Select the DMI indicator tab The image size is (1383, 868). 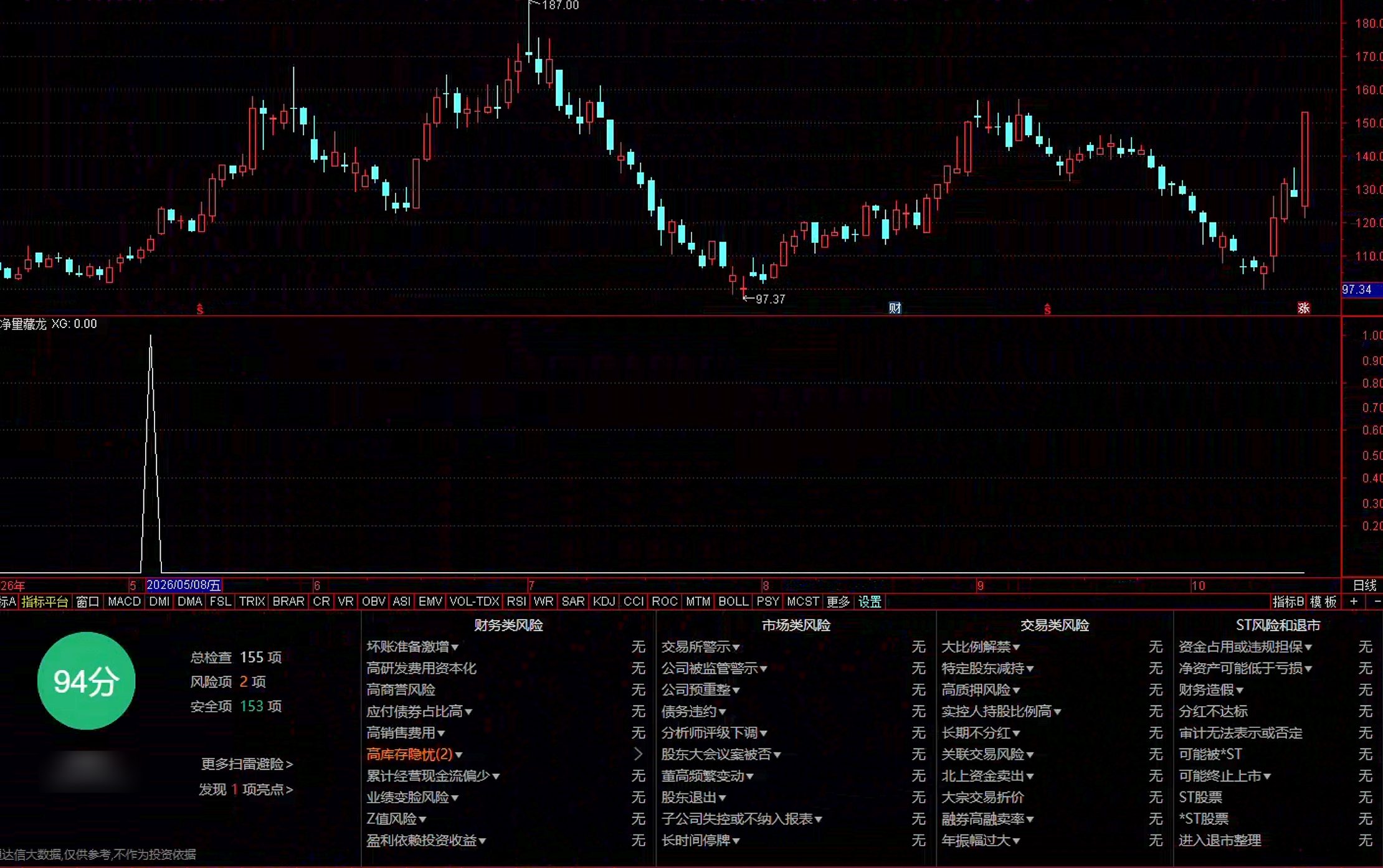(159, 601)
